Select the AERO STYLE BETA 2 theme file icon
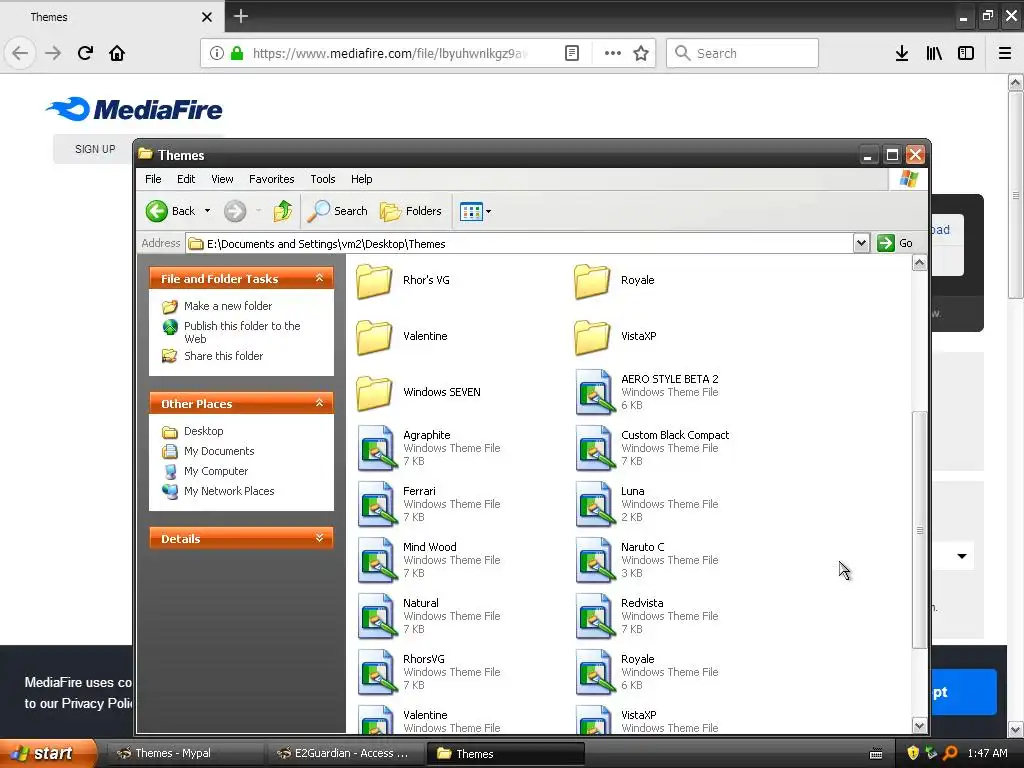 coord(595,392)
